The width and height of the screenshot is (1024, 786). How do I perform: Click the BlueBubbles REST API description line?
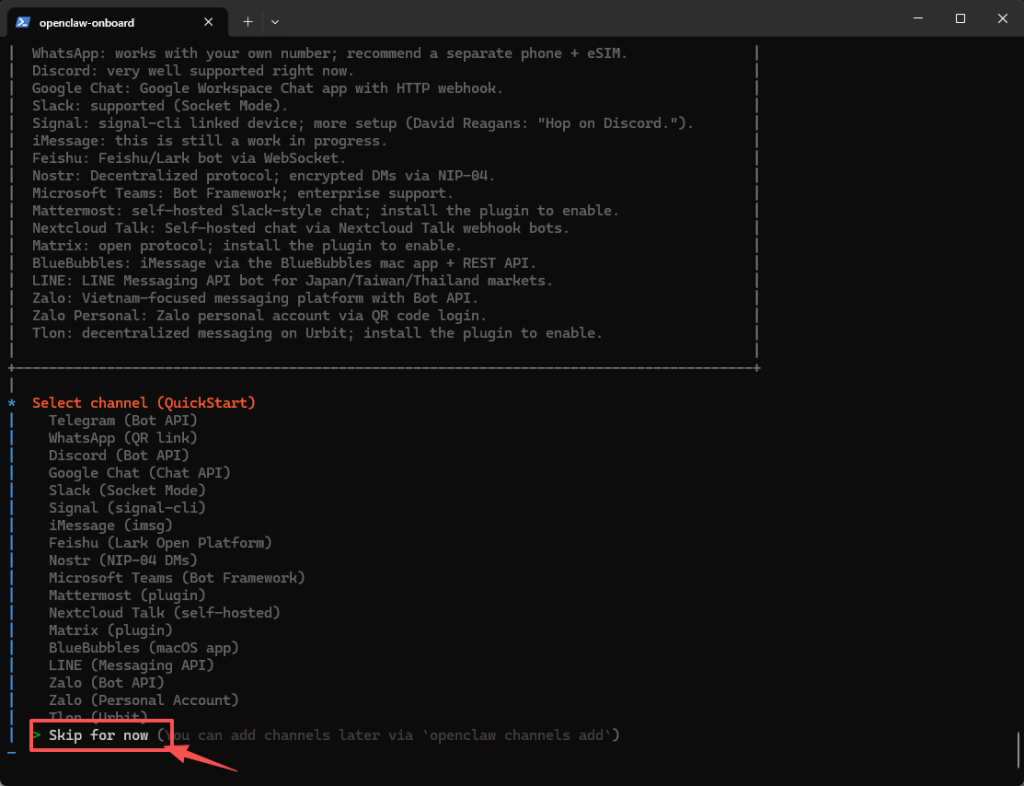[x=284, y=263]
